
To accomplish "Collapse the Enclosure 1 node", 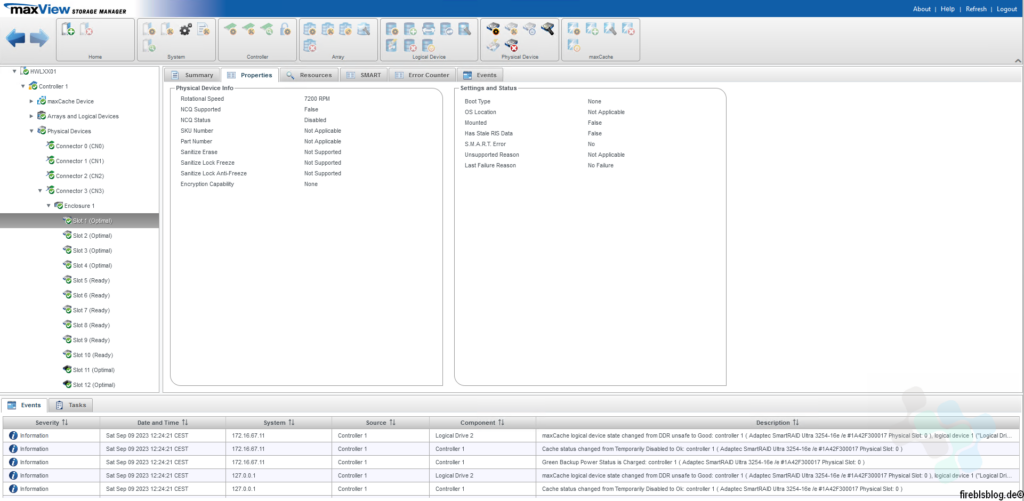I will click(48, 206).
